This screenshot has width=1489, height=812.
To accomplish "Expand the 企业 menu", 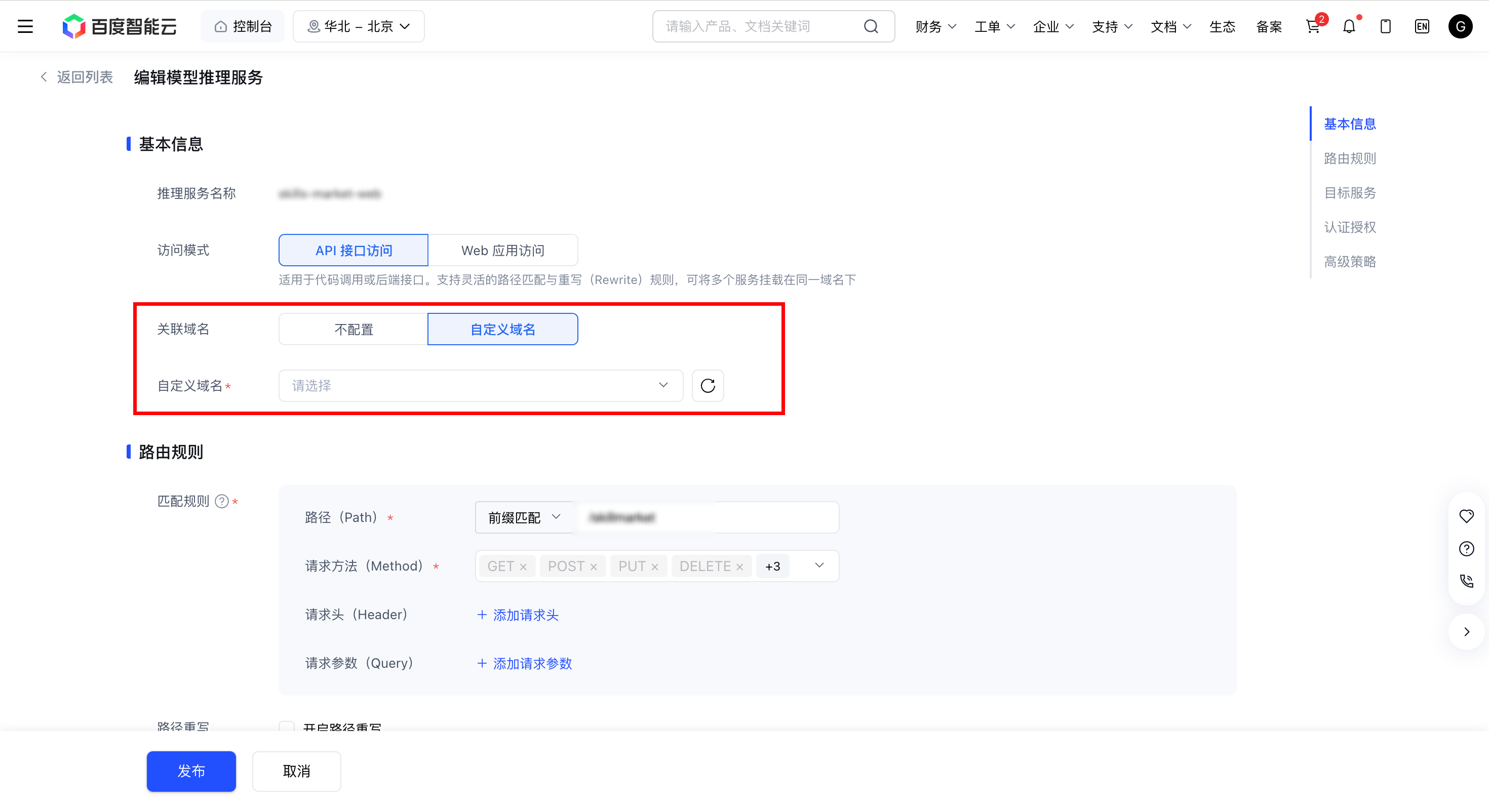I will point(1053,27).
